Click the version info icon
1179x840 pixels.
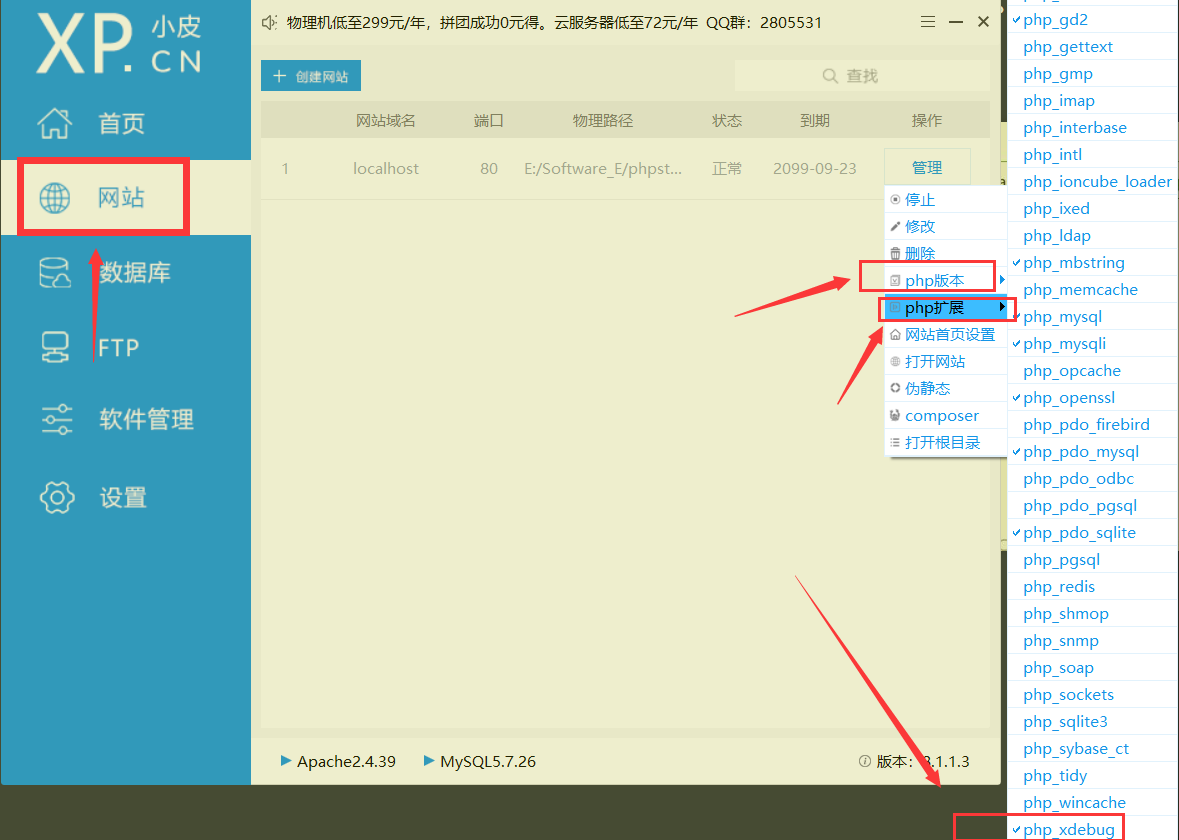[x=865, y=761]
